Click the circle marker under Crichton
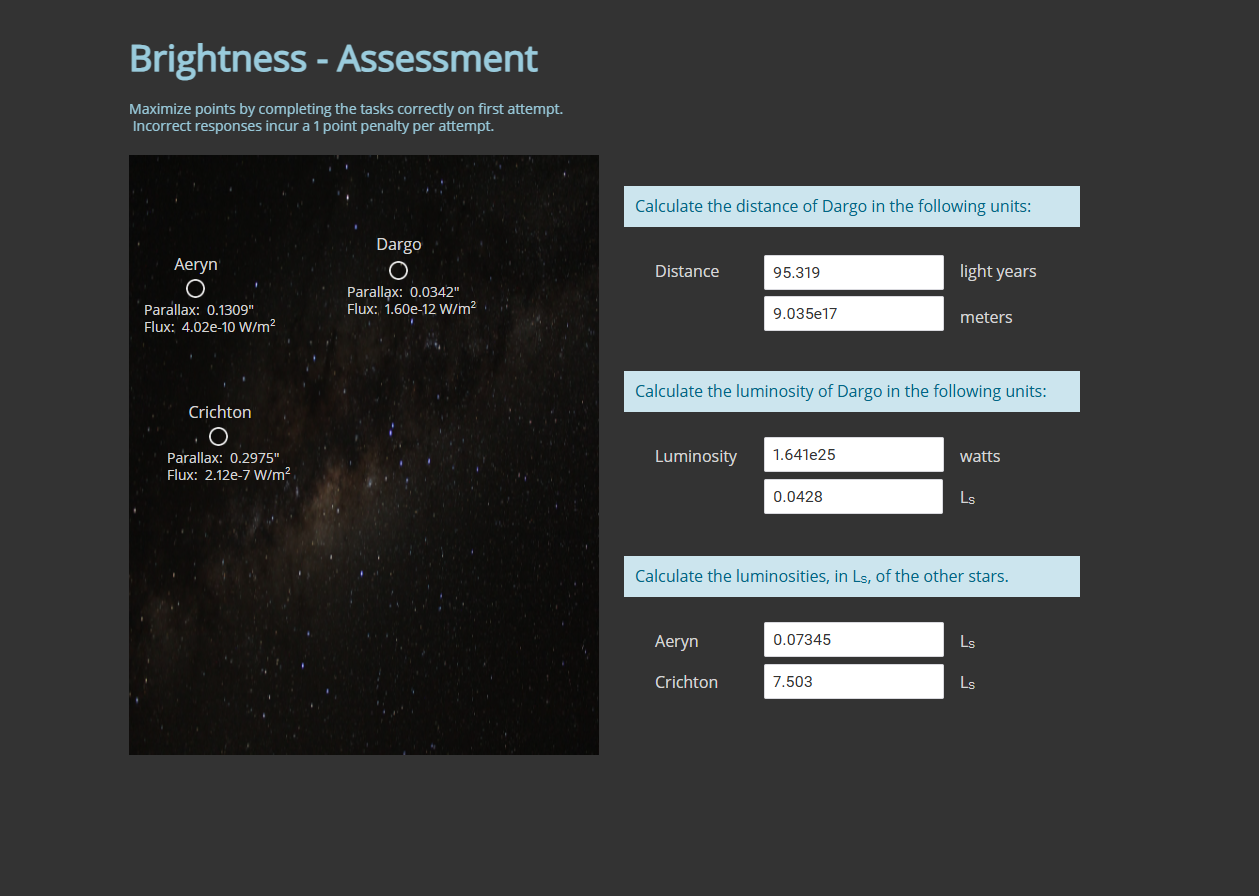Viewport: 1259px width, 896px height. [x=218, y=436]
